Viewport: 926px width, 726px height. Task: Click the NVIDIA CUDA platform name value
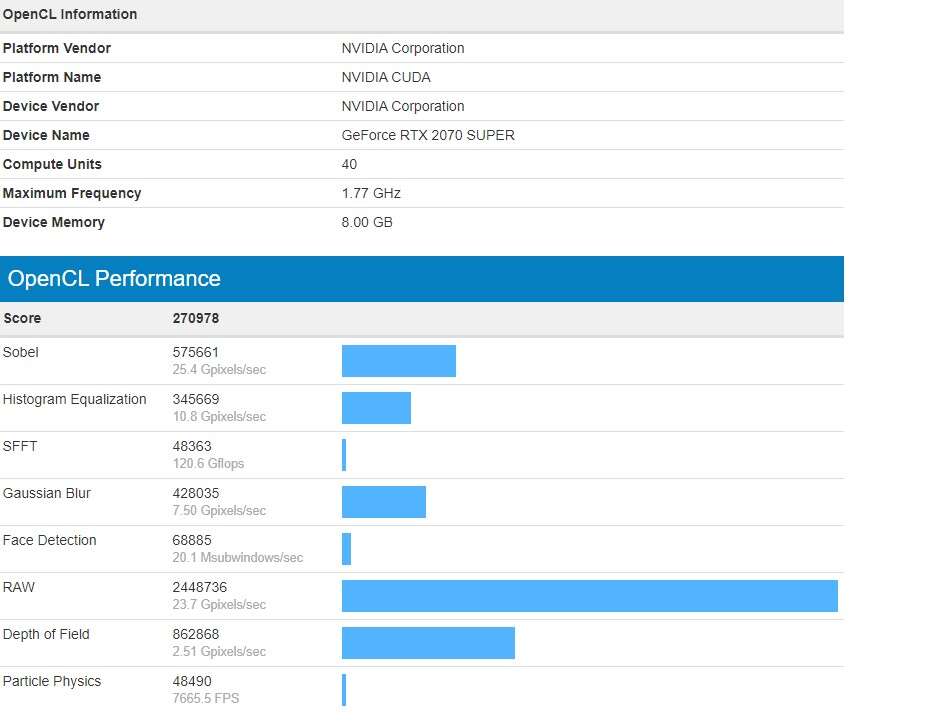click(386, 77)
